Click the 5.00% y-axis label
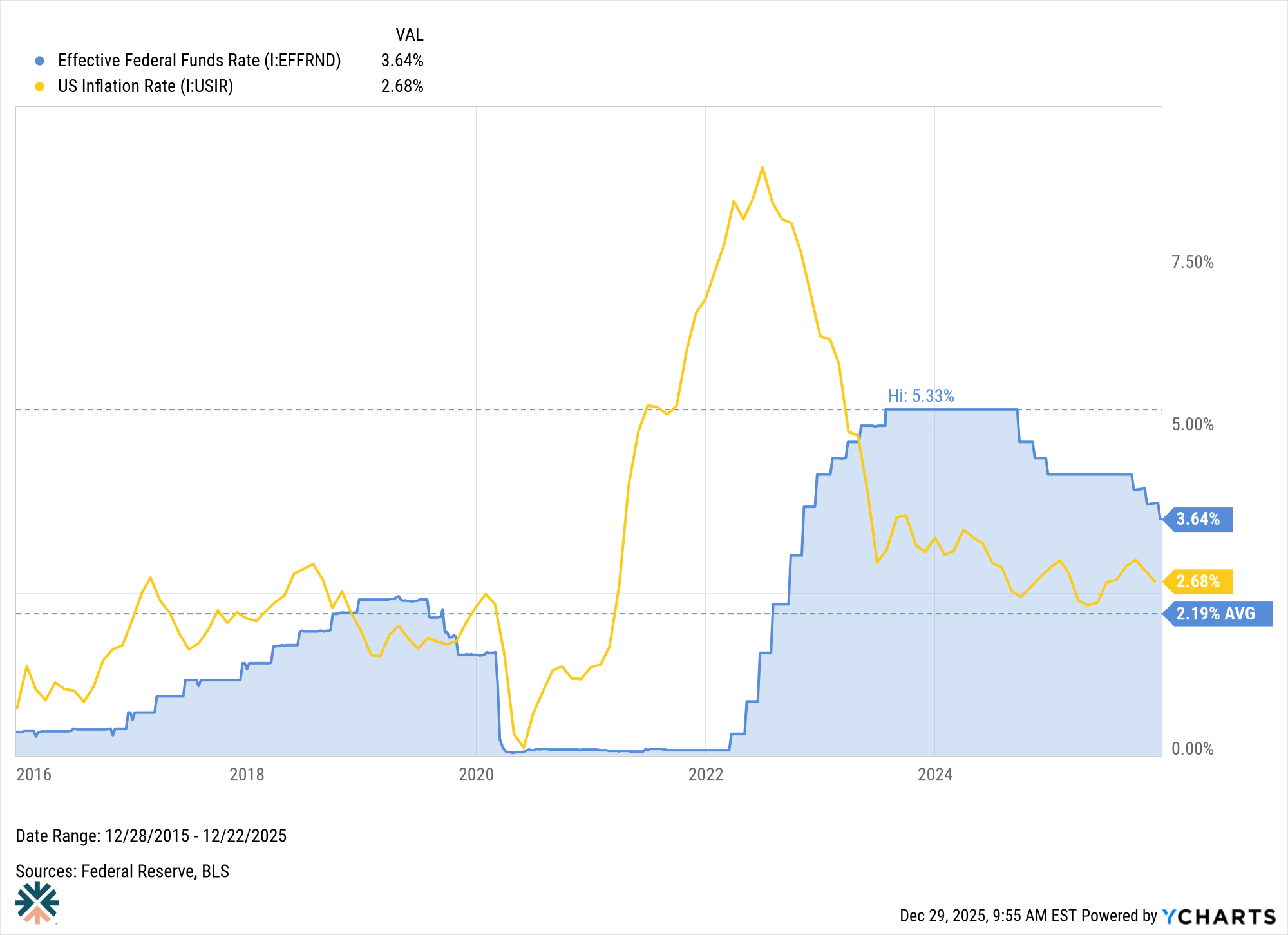This screenshot has width=1288, height=935. coord(1192,424)
